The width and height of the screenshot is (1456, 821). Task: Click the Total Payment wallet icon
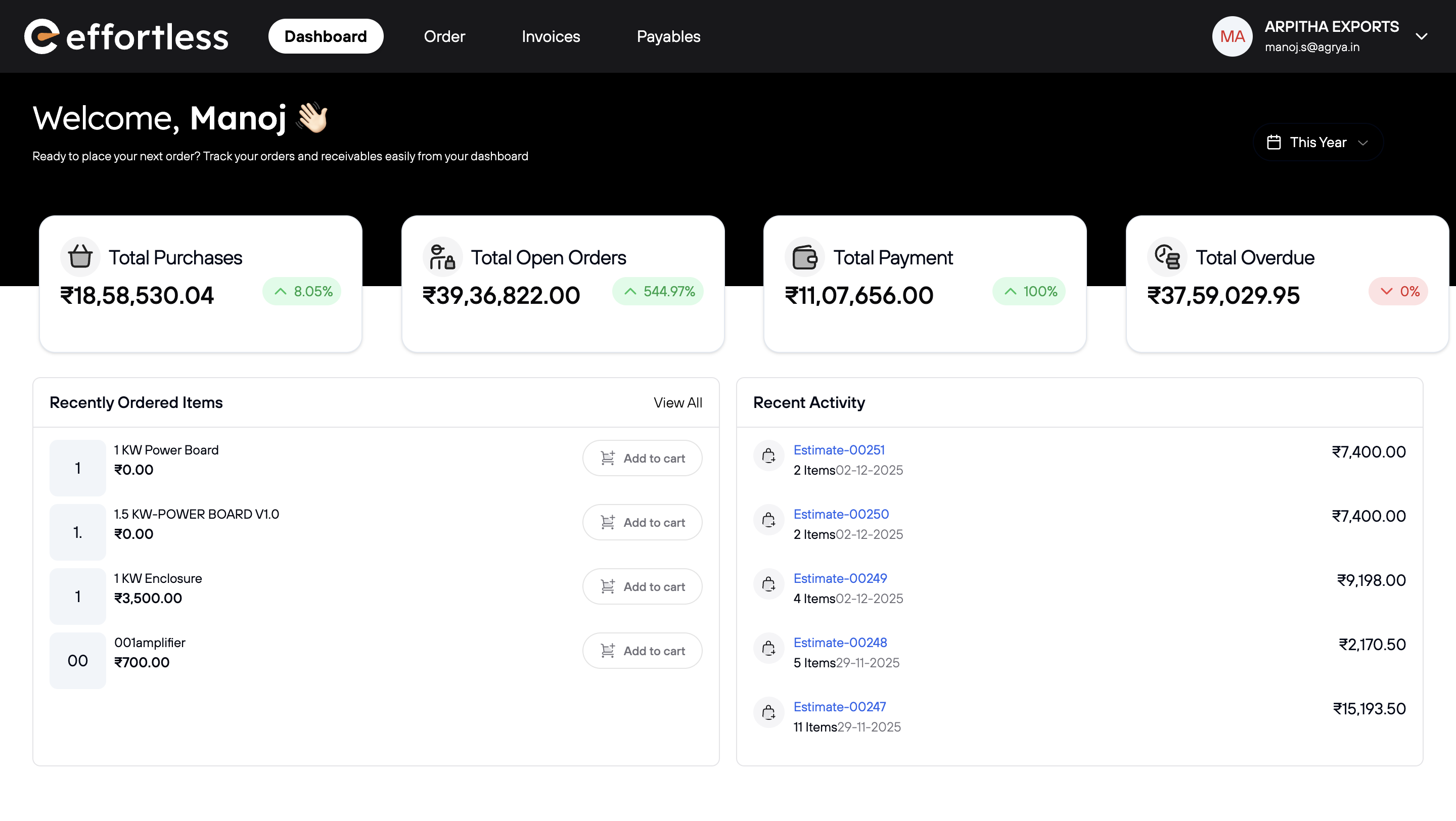click(804, 257)
